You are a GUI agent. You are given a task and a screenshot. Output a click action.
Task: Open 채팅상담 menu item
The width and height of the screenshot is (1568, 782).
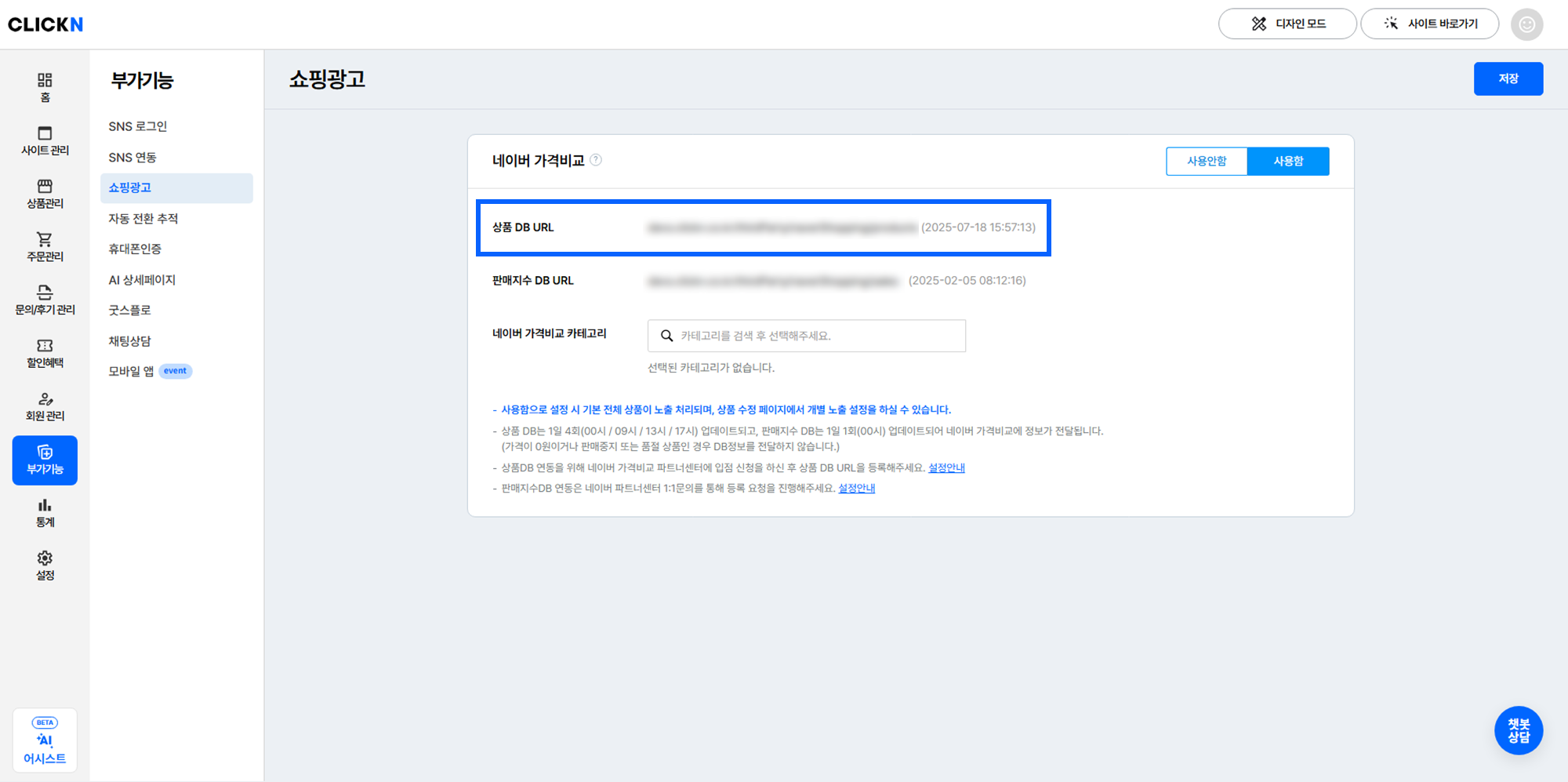(x=176, y=341)
